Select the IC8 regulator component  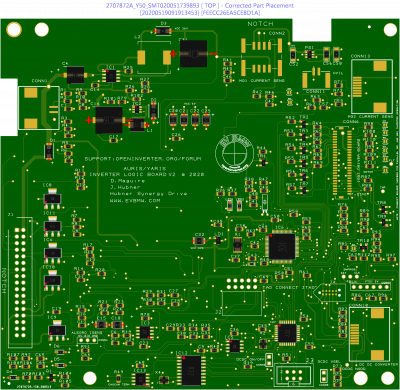click(52, 197)
